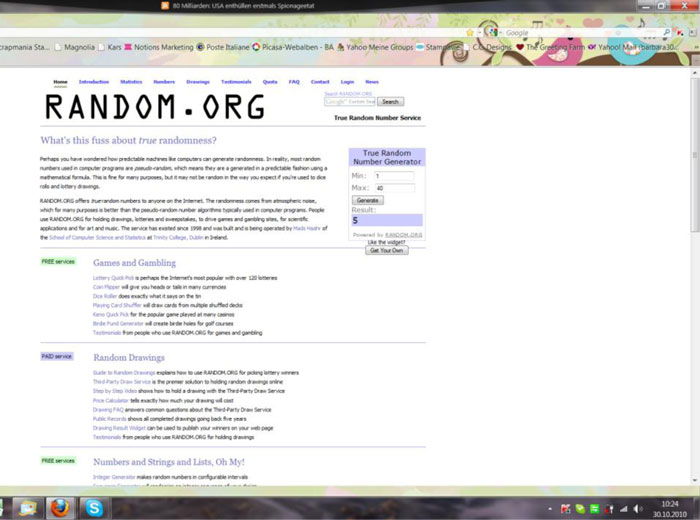700x520 pixels.
Task: Click the Search button
Action: [390, 102]
